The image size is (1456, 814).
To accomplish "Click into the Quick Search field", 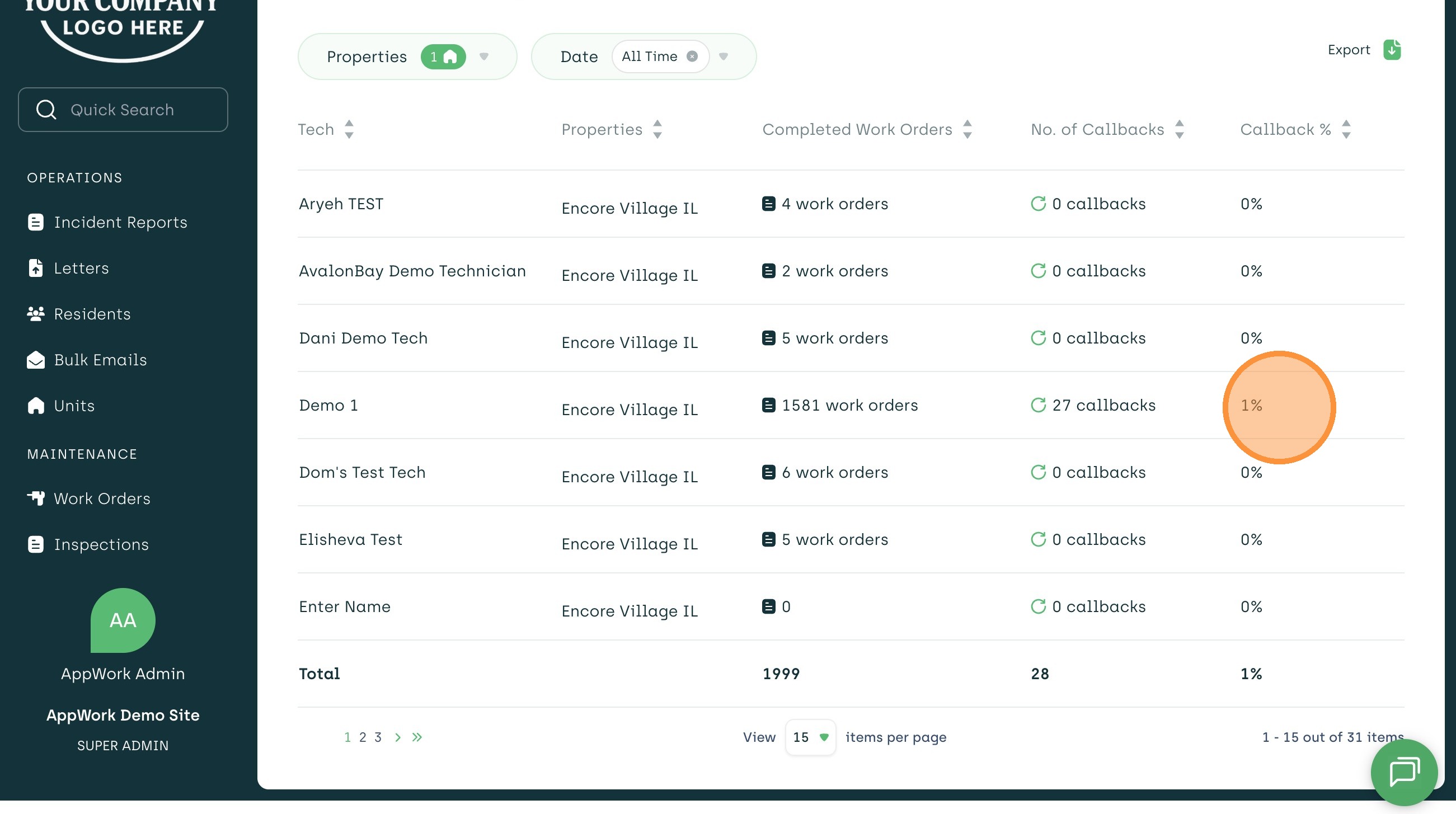I will 123,110.
